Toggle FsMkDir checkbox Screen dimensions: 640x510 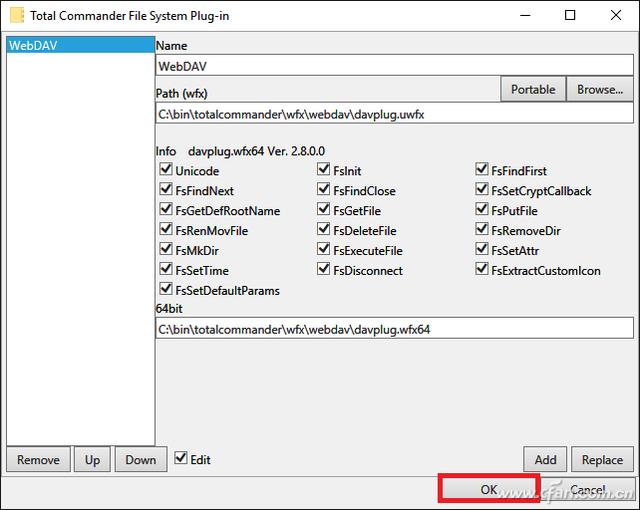coord(166,249)
